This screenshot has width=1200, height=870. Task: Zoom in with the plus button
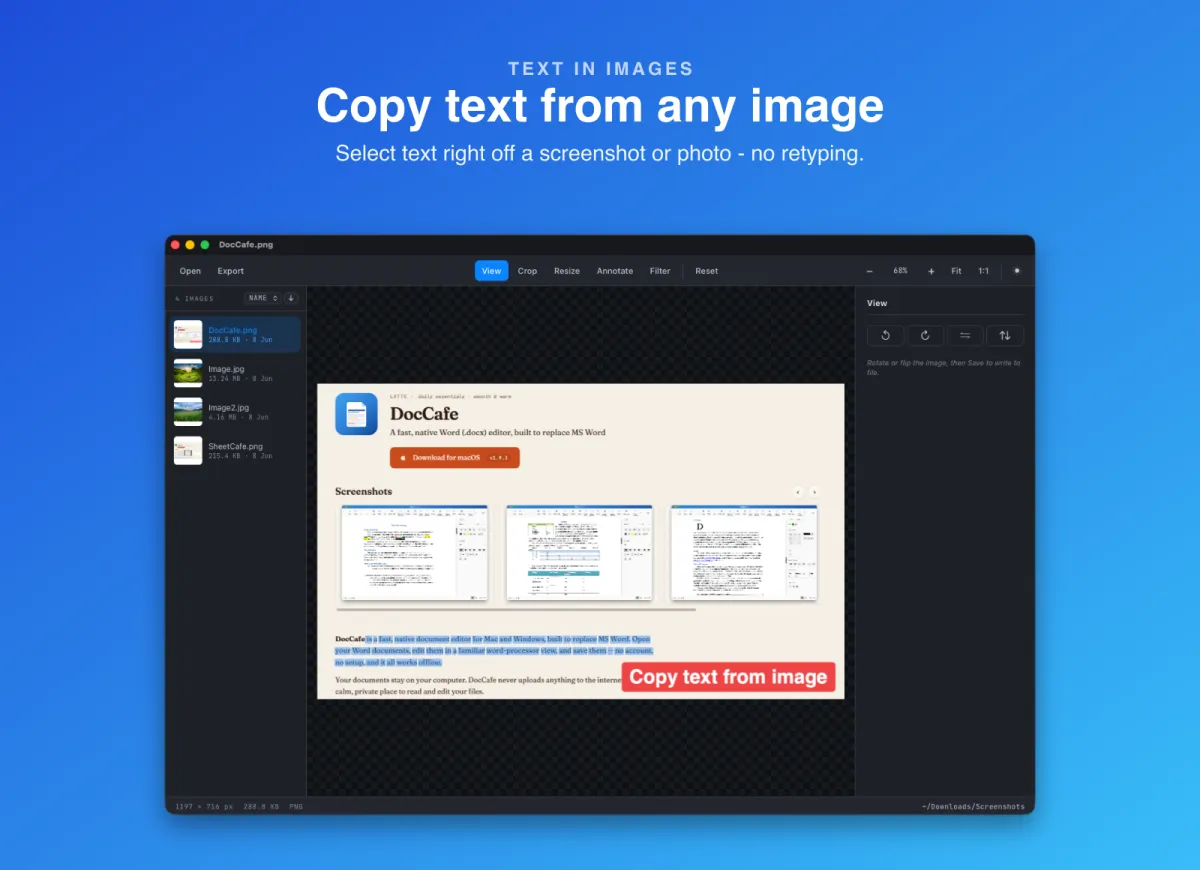[x=931, y=271]
